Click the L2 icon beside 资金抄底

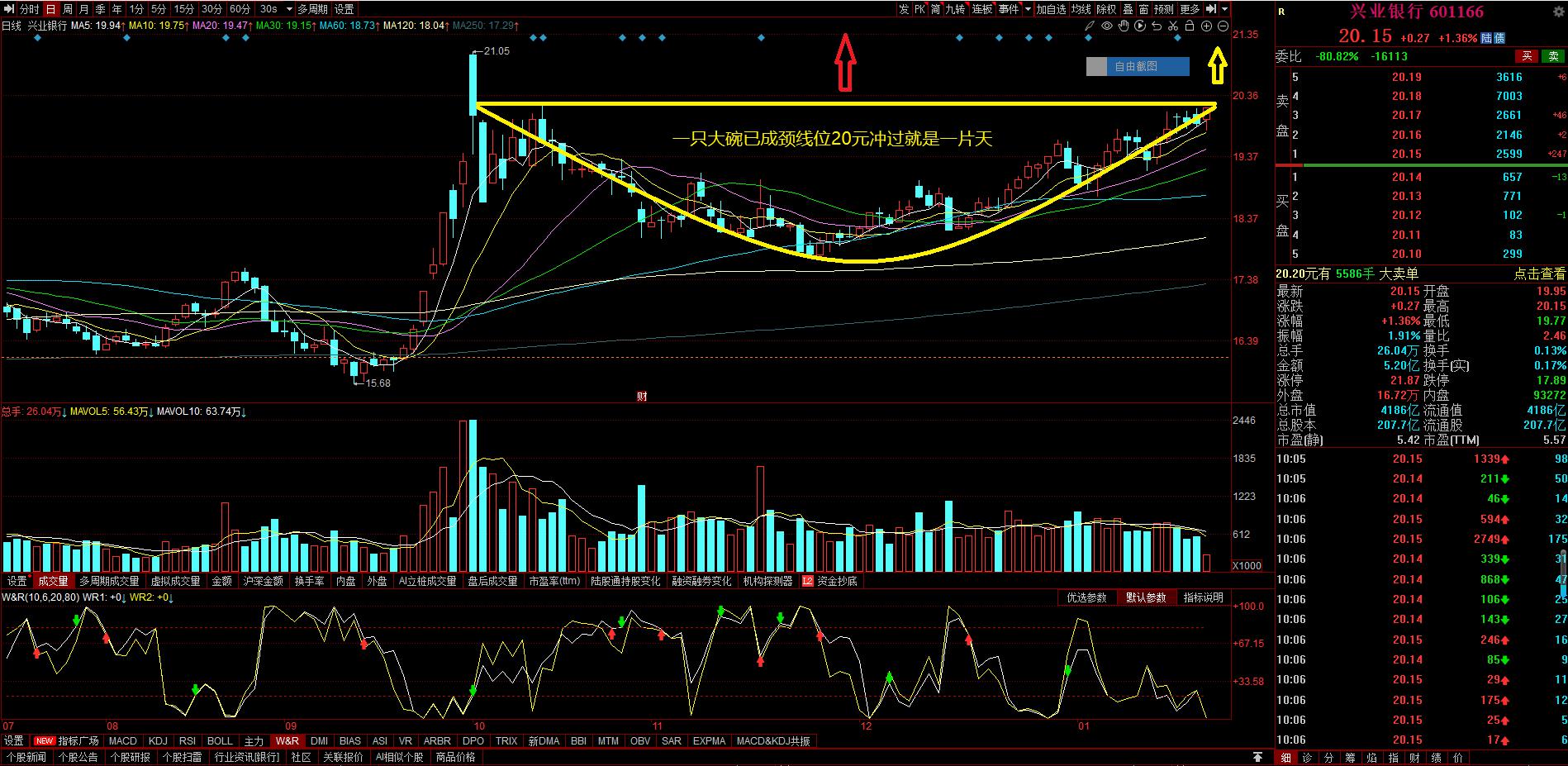(x=807, y=581)
